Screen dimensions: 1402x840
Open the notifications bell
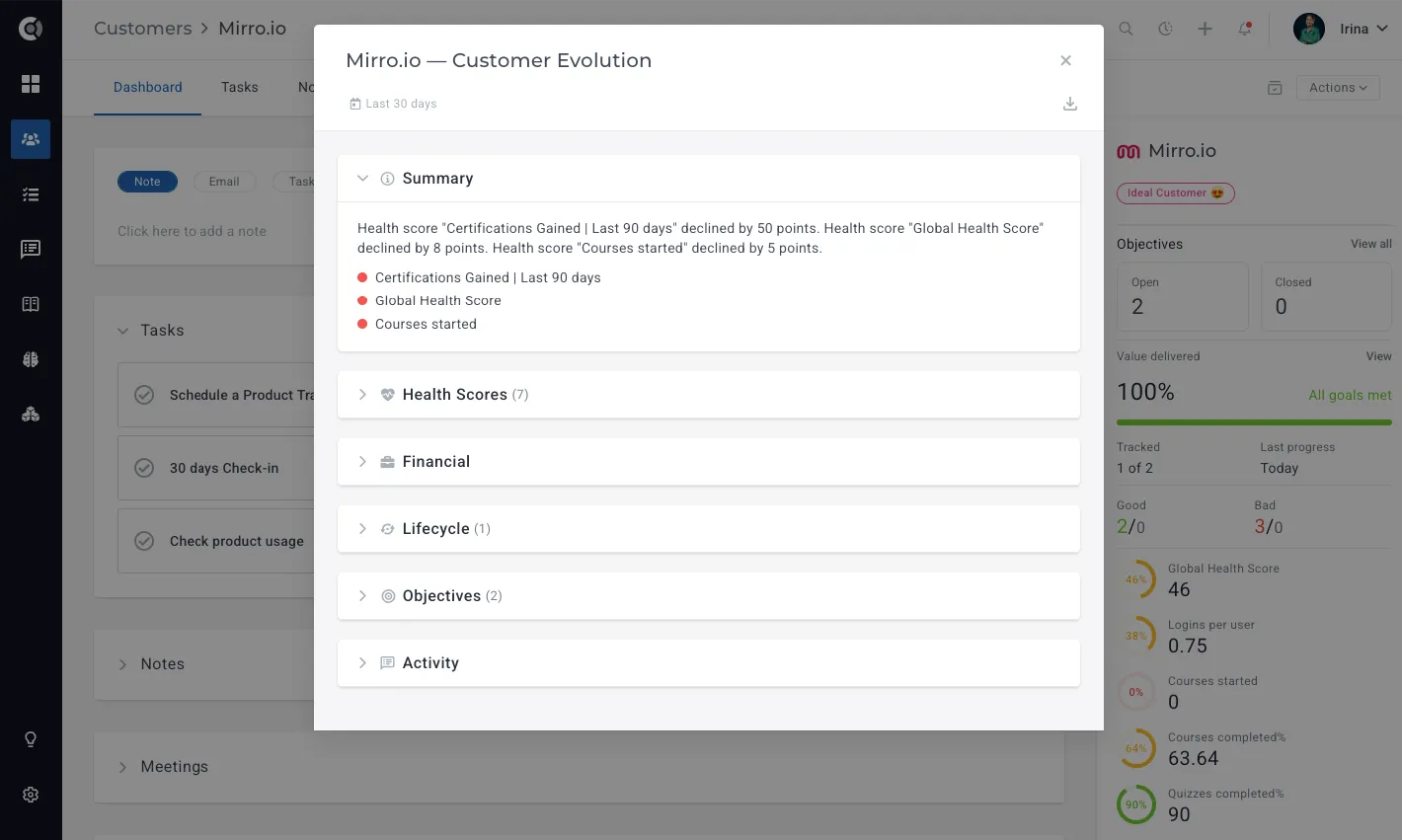[1245, 29]
